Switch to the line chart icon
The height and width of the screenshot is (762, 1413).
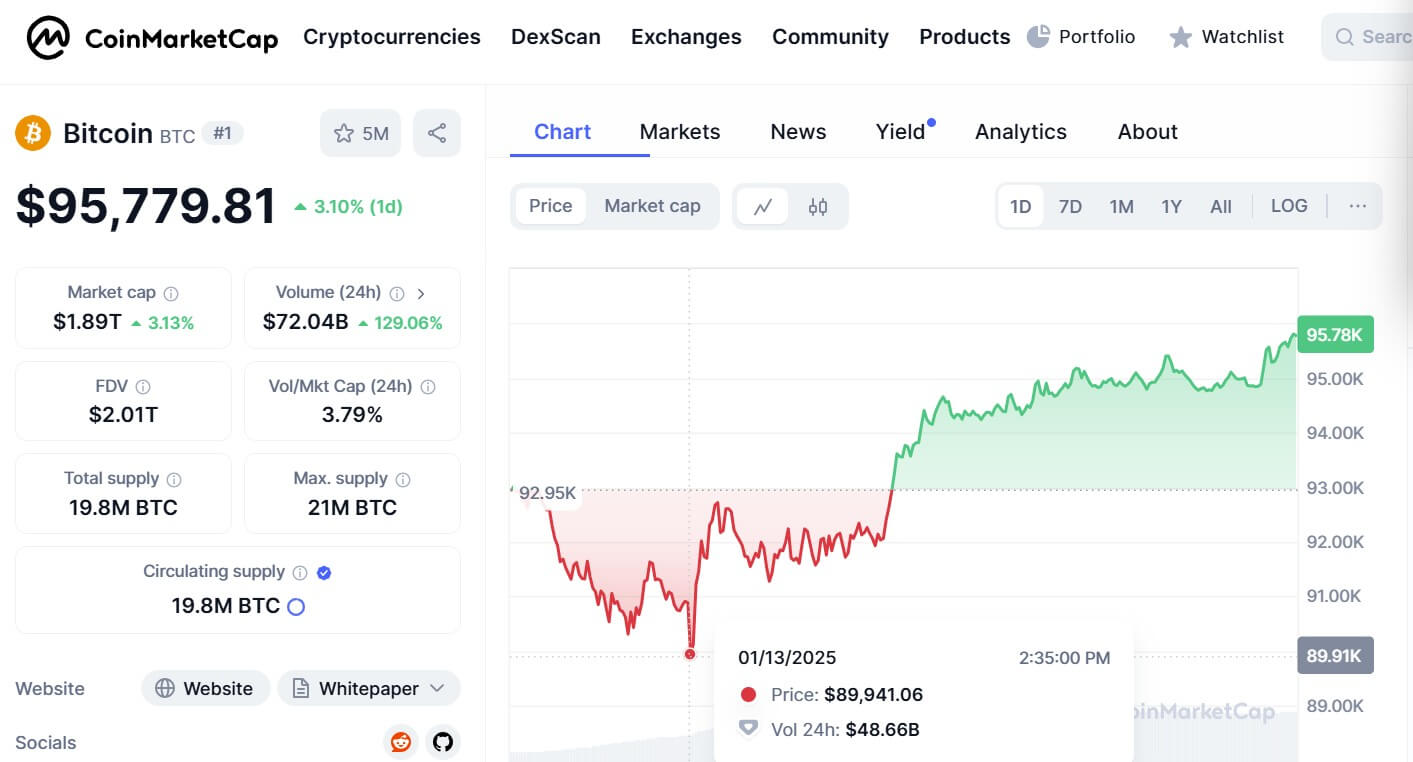pyautogui.click(x=763, y=207)
